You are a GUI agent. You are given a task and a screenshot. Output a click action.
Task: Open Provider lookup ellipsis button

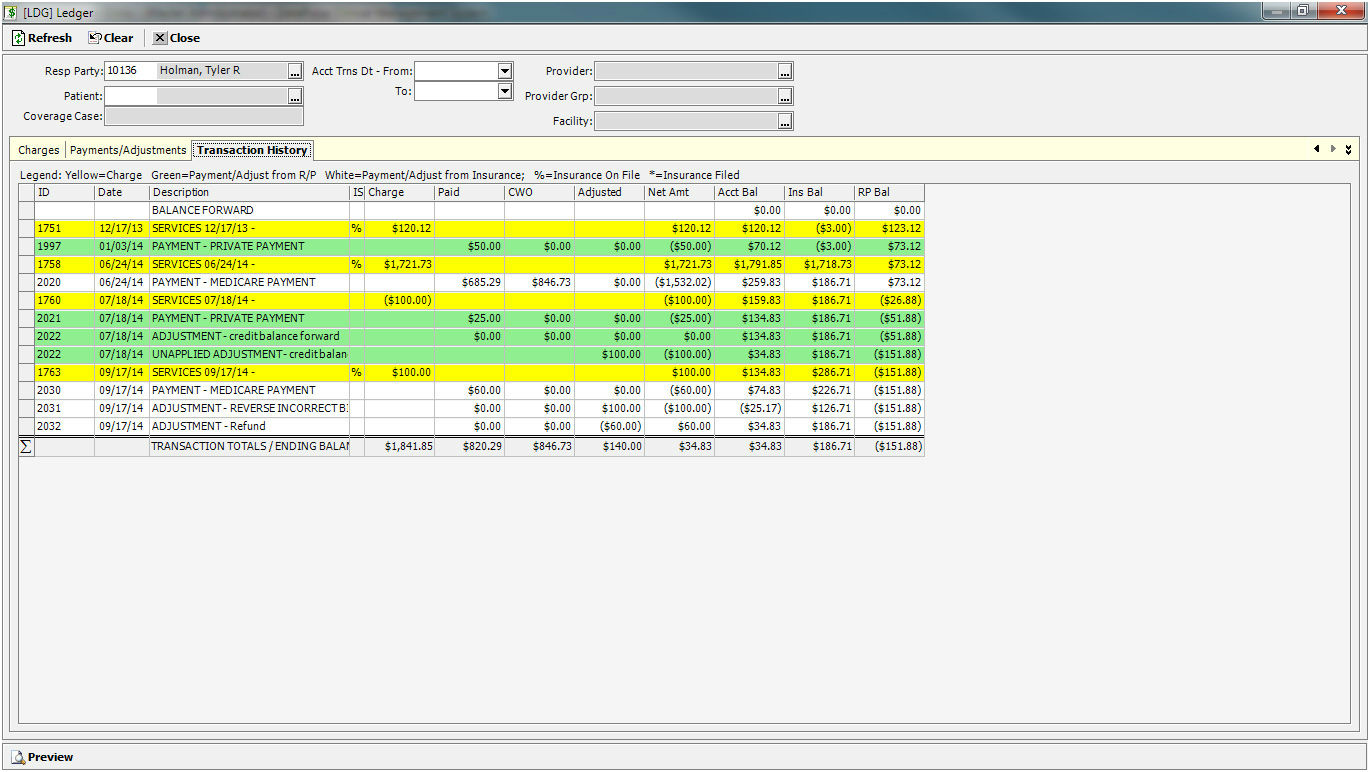(785, 72)
